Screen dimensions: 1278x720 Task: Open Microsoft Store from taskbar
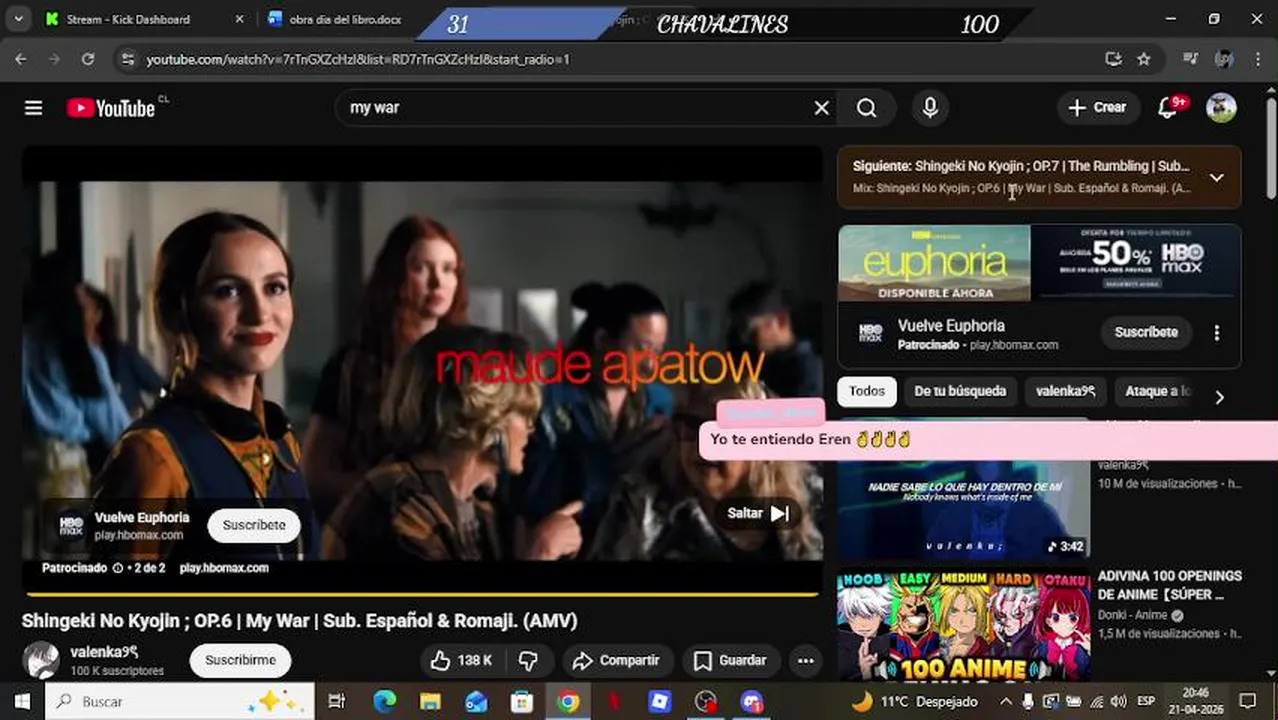tap(522, 701)
